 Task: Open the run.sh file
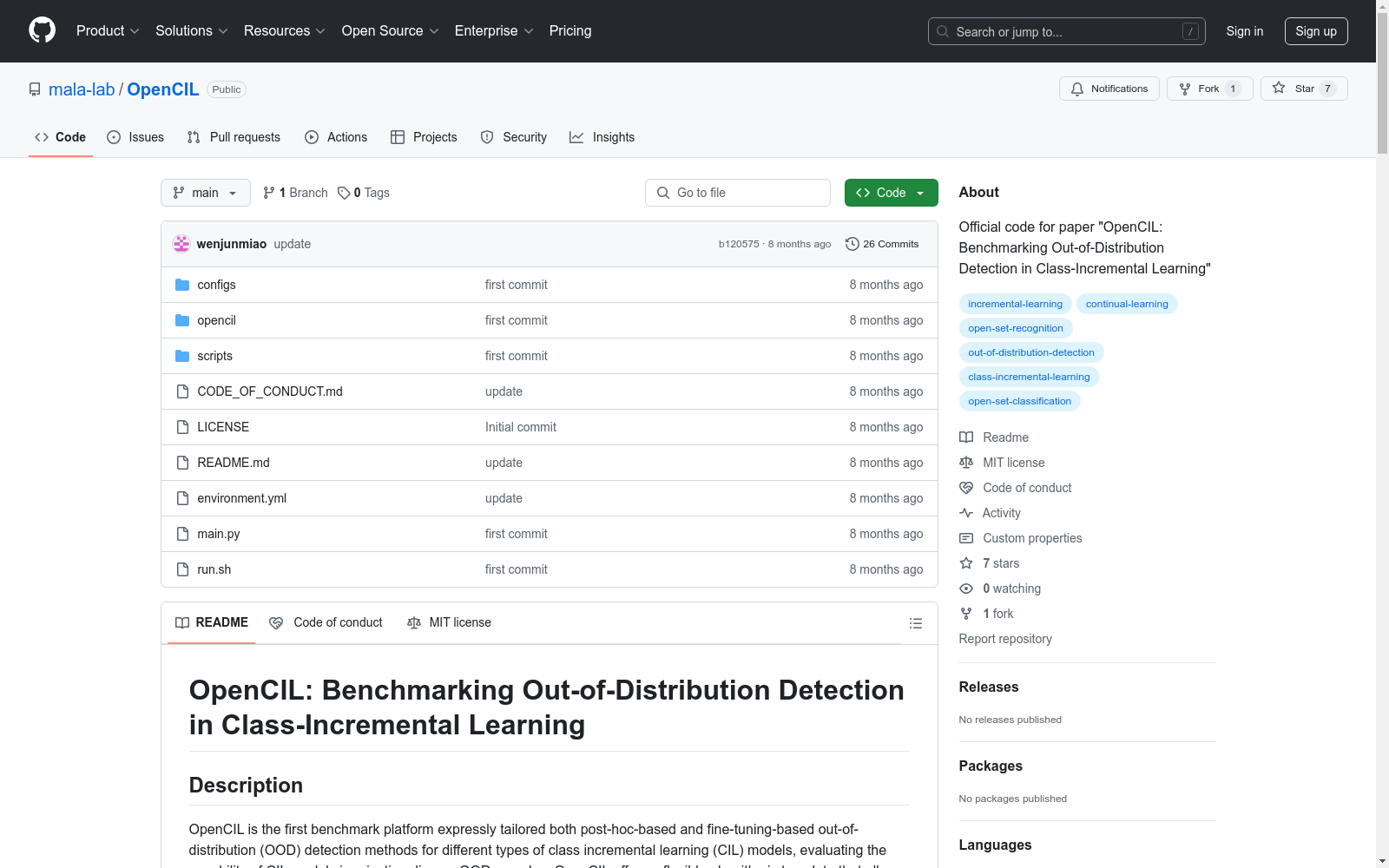coord(214,569)
